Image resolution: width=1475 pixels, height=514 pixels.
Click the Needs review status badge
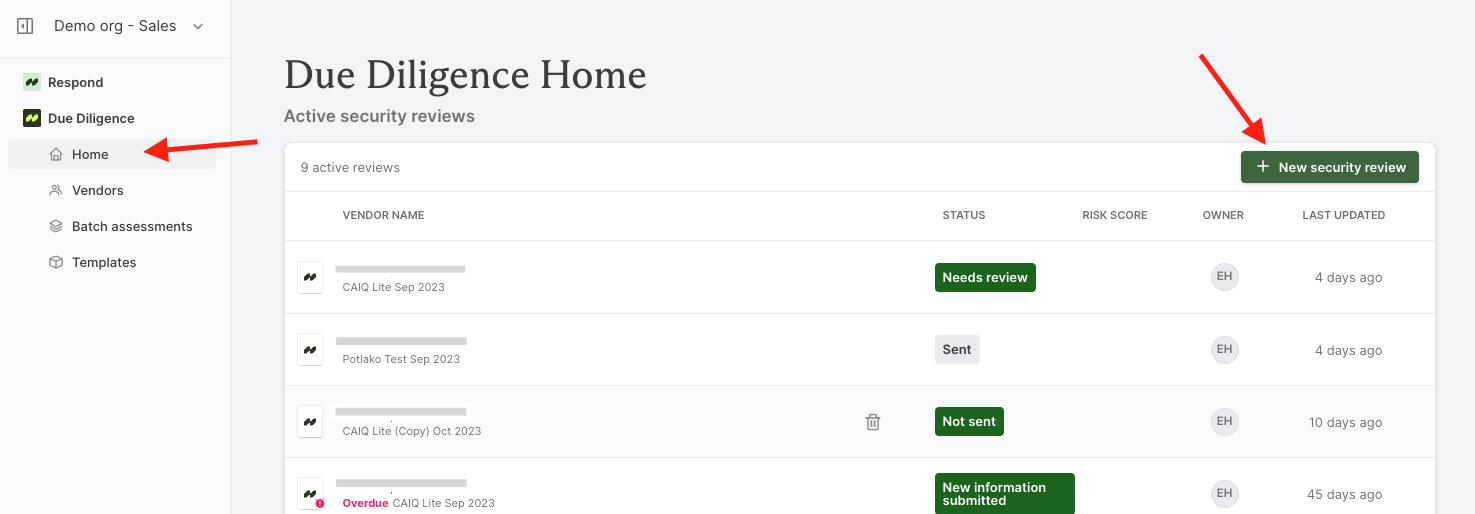coord(985,277)
